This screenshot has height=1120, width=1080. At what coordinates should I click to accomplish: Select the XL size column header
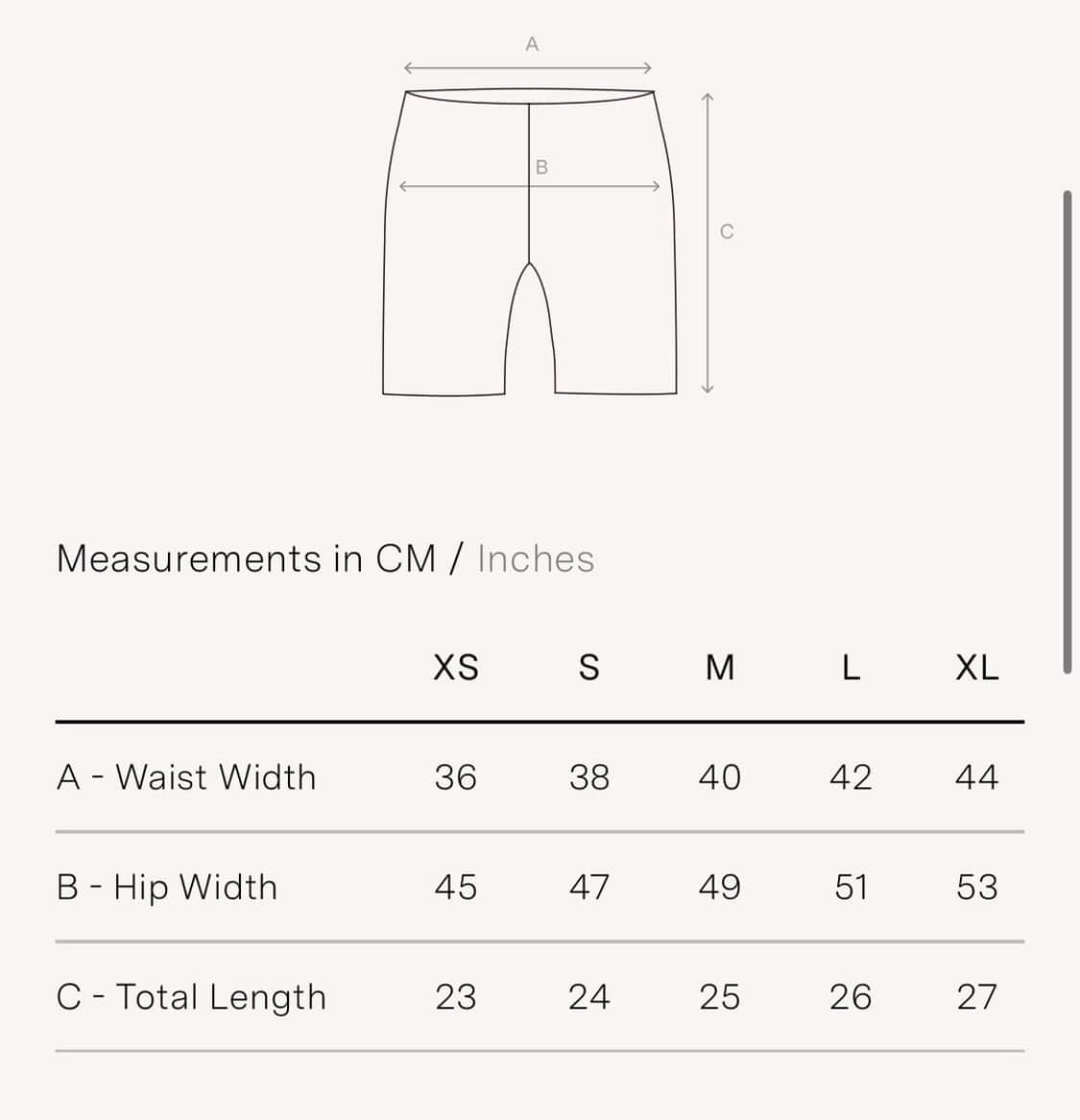click(977, 668)
